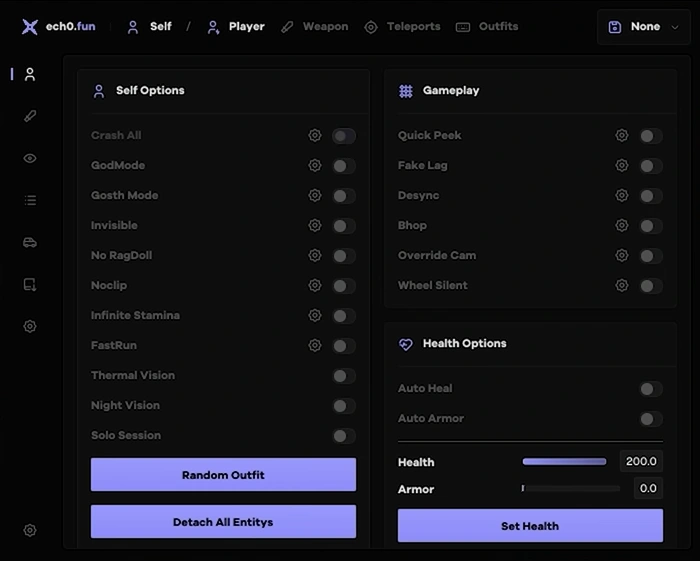
Task: Open the bottom settings gear in the sidebar
Action: pyautogui.click(x=30, y=530)
